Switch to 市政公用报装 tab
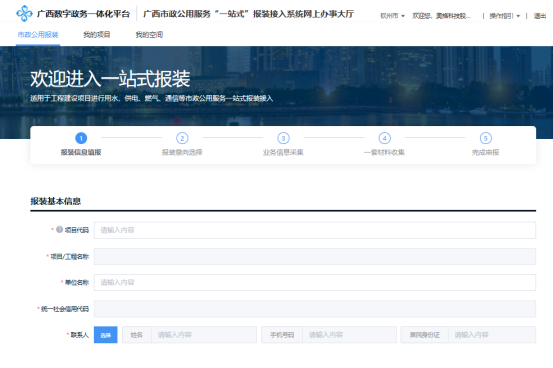Viewport: 553px width, 368px height. pos(38,35)
